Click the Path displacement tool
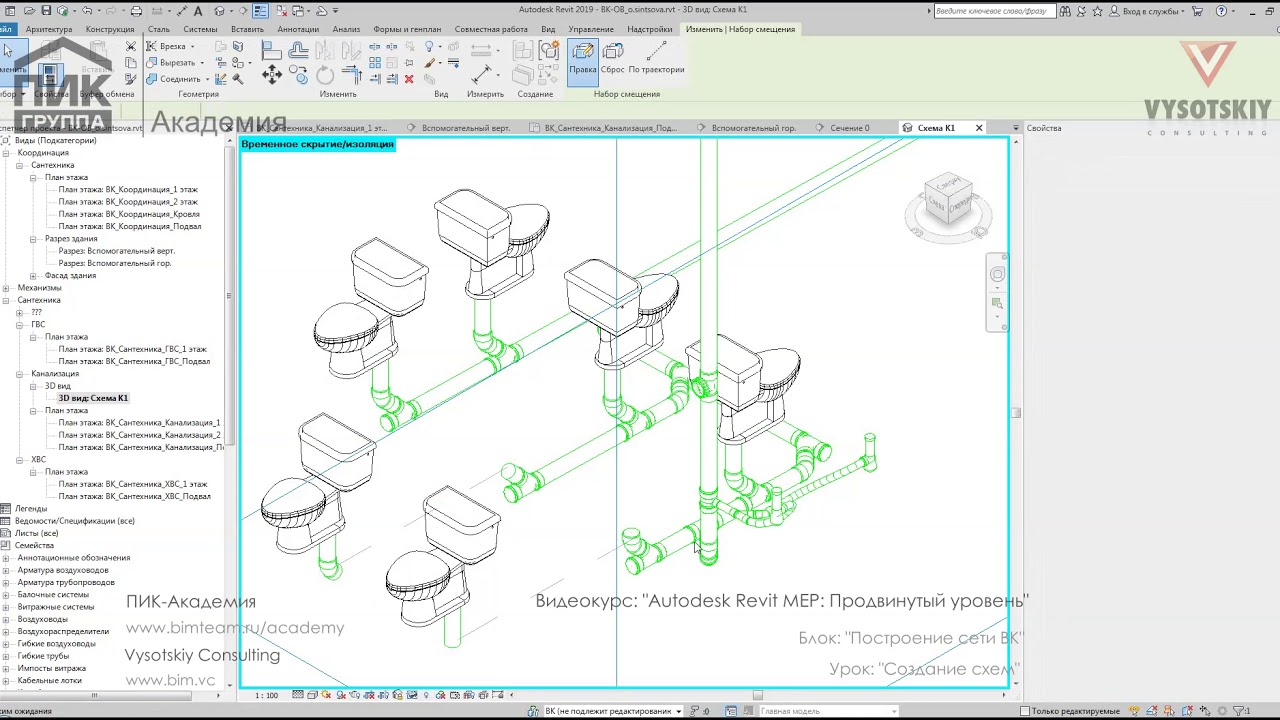This screenshot has width=1280, height=720. coord(657,59)
